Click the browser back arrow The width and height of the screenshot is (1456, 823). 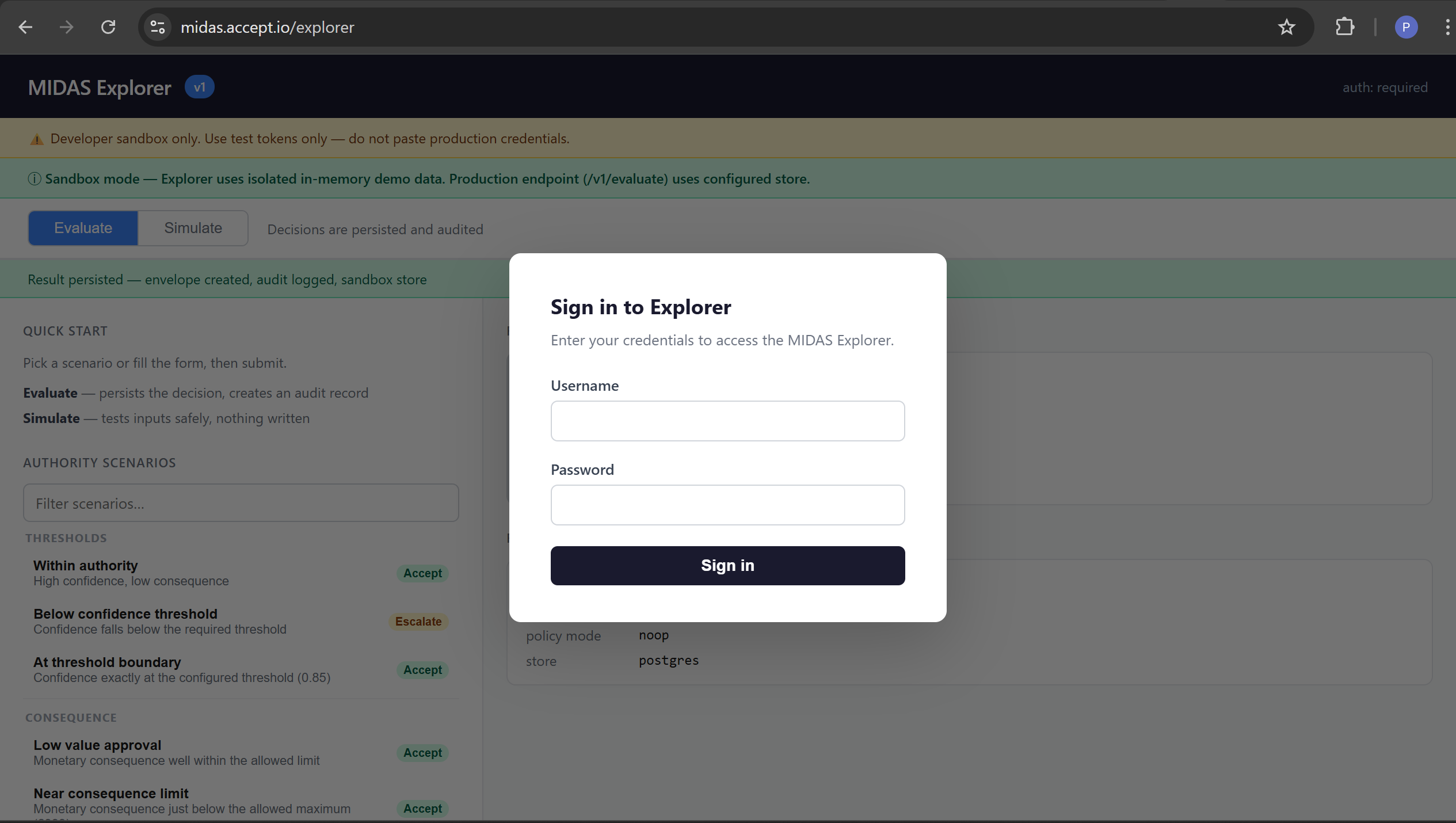25,27
